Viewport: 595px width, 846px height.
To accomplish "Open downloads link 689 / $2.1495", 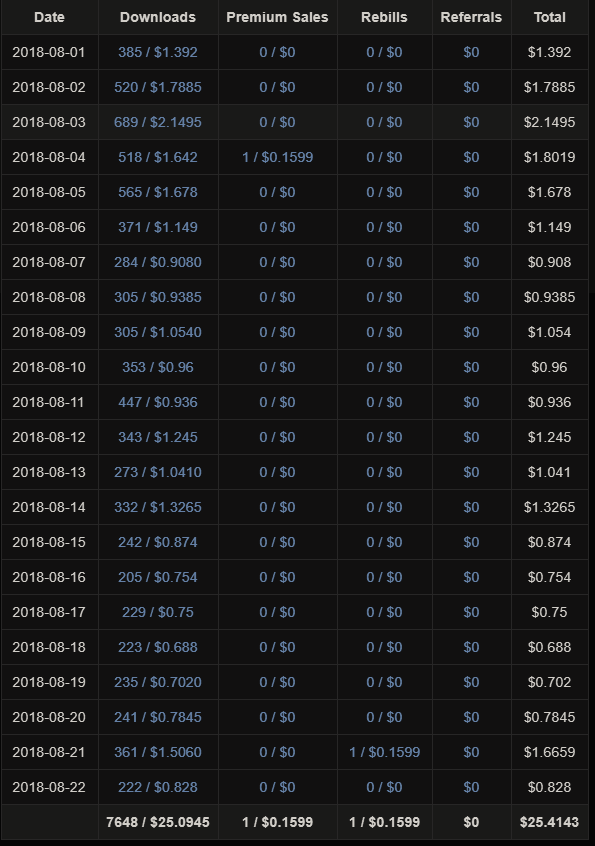I will coord(158,122).
